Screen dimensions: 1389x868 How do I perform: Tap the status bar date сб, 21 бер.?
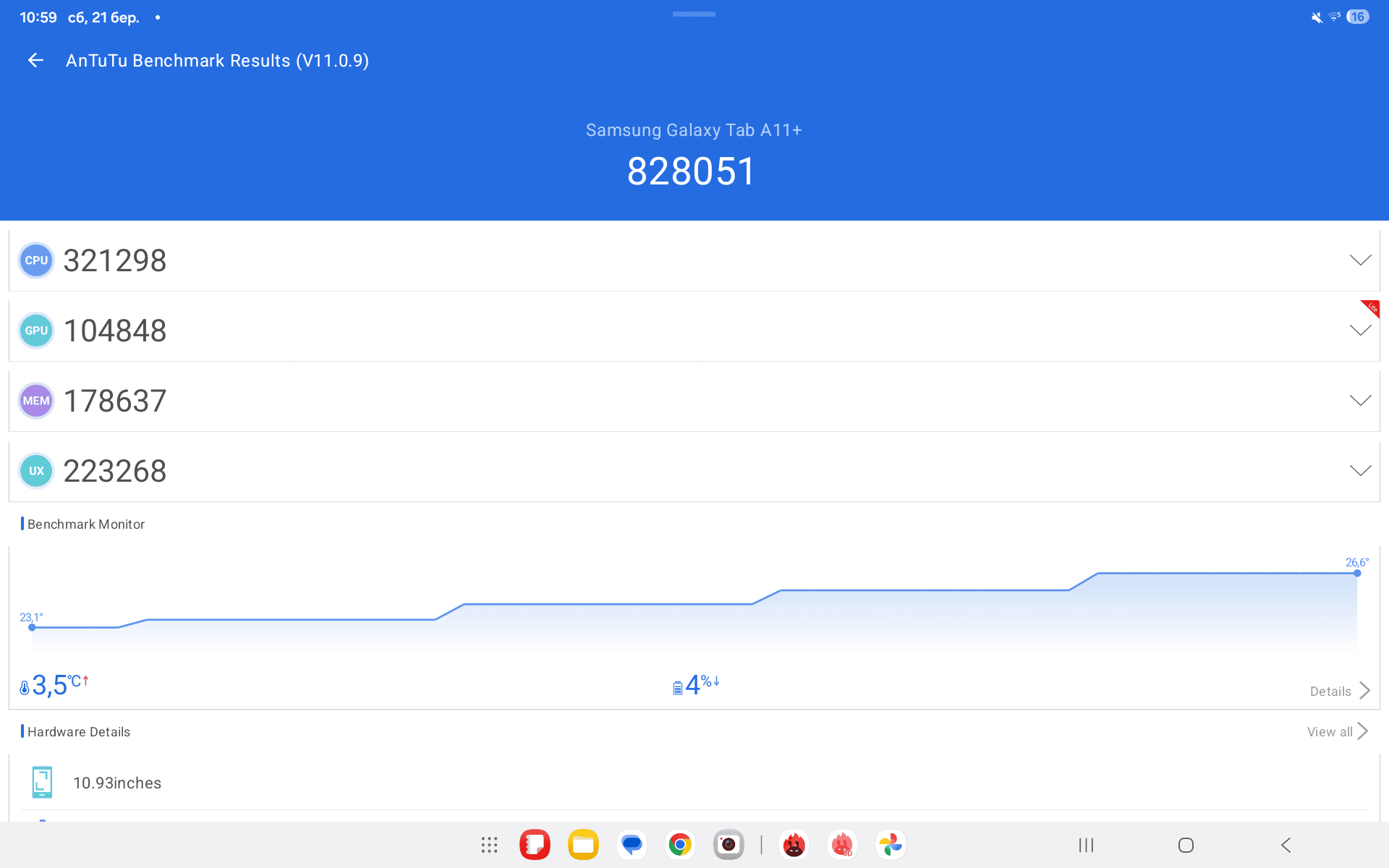[103, 17]
